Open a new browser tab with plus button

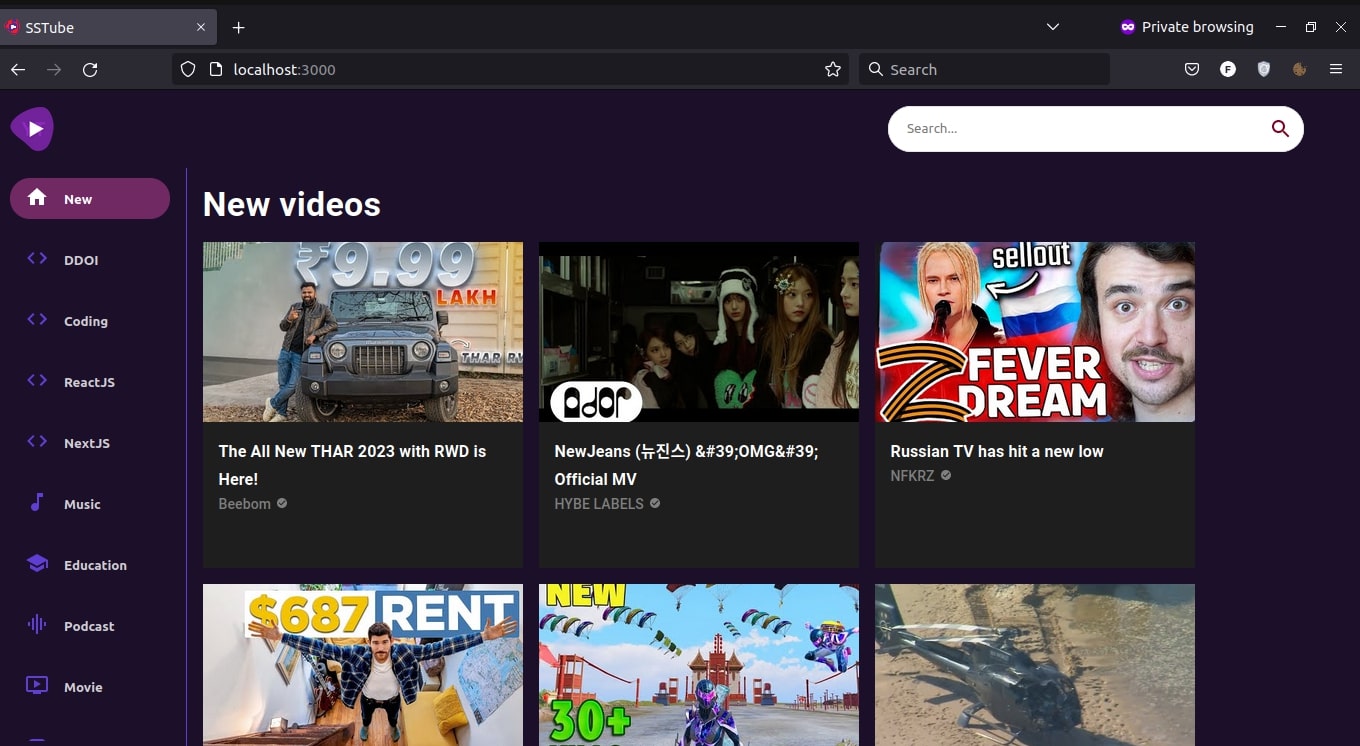(238, 28)
